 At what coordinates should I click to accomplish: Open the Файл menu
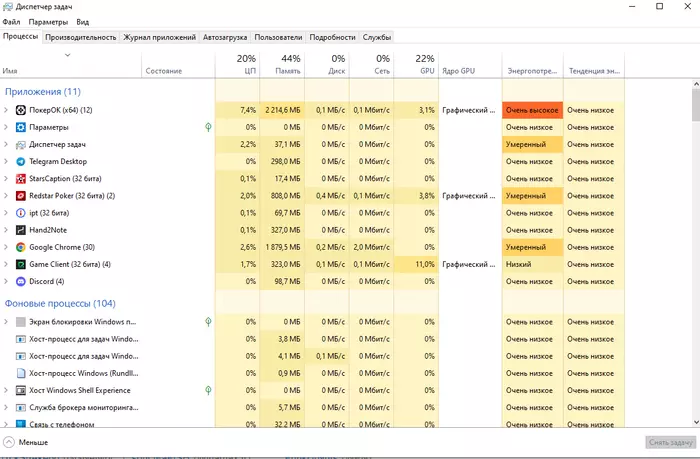pyautogui.click(x=11, y=21)
